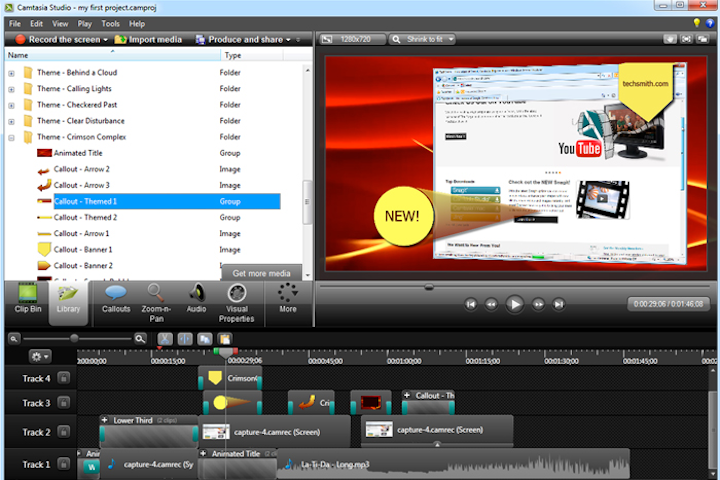Click the preview playback scrubber handle
The image size is (720, 480).
[429, 287]
